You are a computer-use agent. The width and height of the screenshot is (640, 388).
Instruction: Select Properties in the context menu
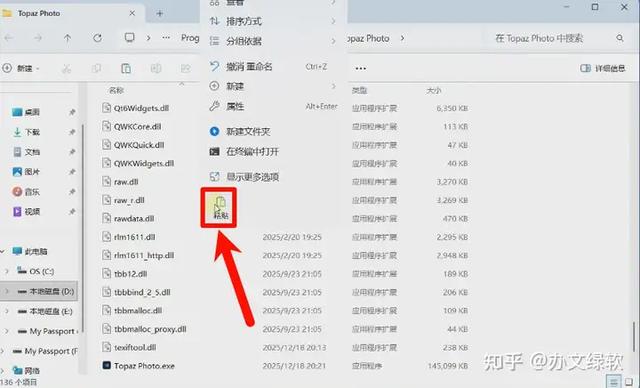(273, 106)
